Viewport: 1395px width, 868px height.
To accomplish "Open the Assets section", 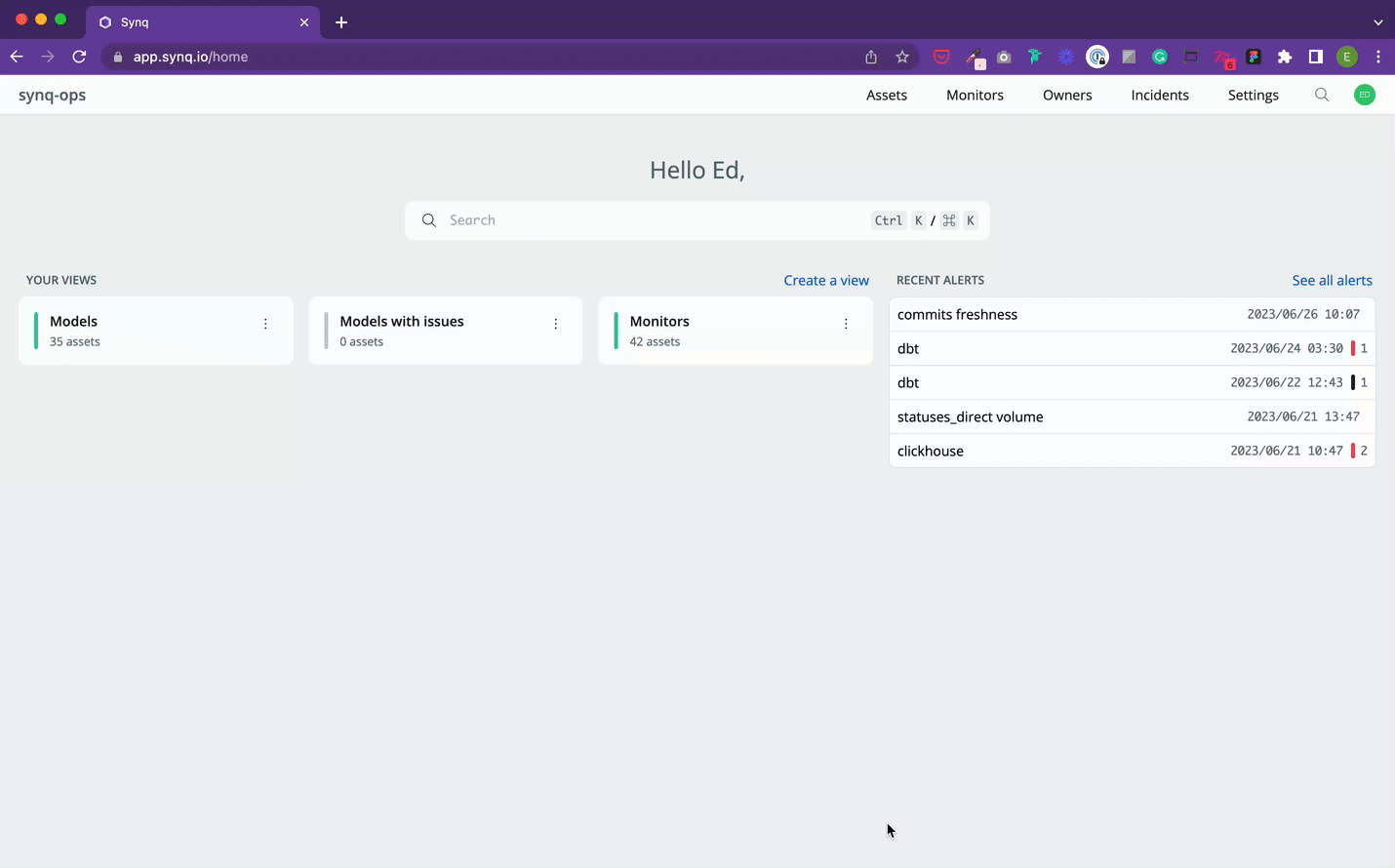I will click(886, 95).
